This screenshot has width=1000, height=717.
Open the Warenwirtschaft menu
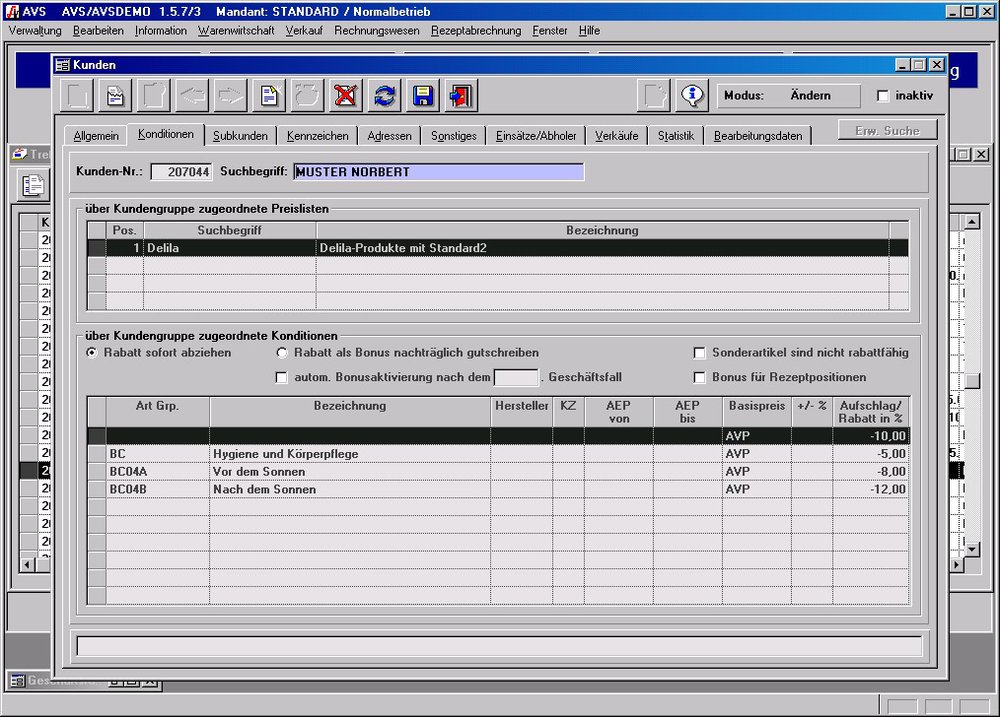[x=236, y=31]
